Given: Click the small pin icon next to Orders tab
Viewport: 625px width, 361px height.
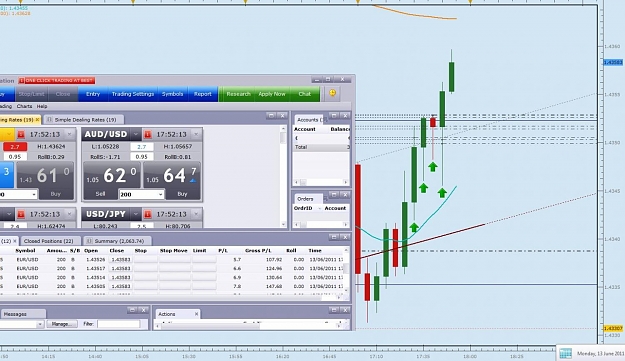Looking at the screenshot, I should point(325,198).
